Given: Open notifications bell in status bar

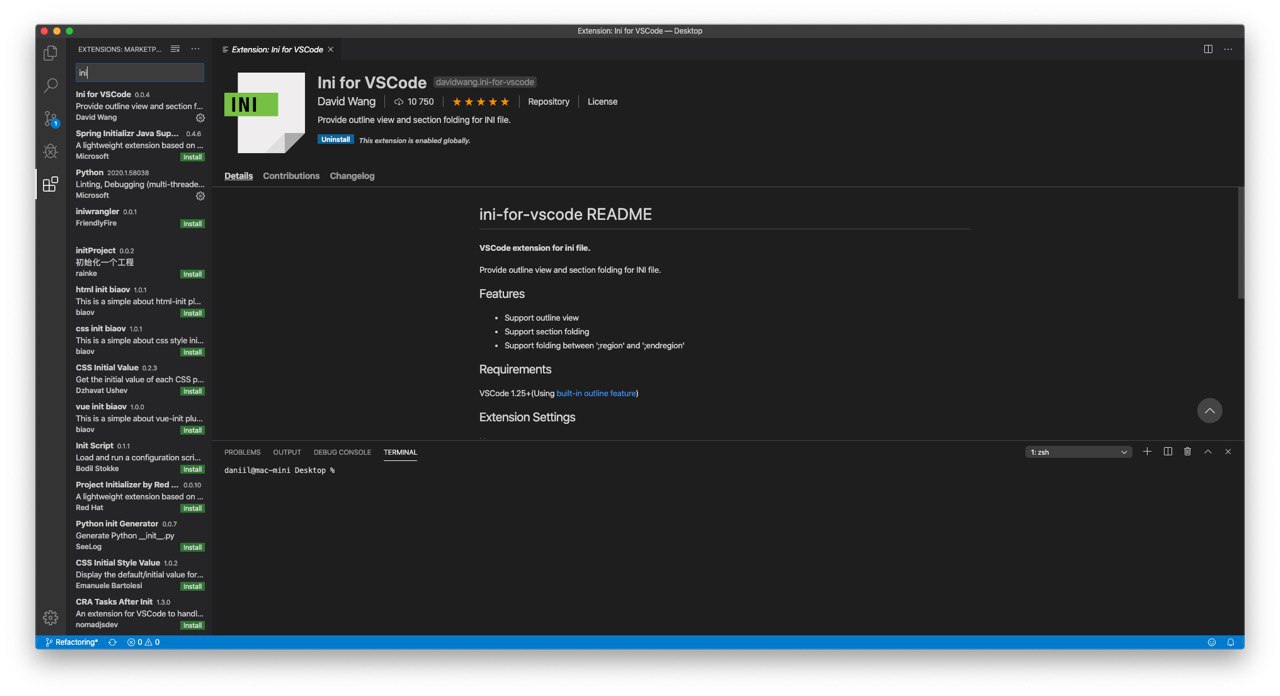Looking at the screenshot, I should pyautogui.click(x=1231, y=642).
